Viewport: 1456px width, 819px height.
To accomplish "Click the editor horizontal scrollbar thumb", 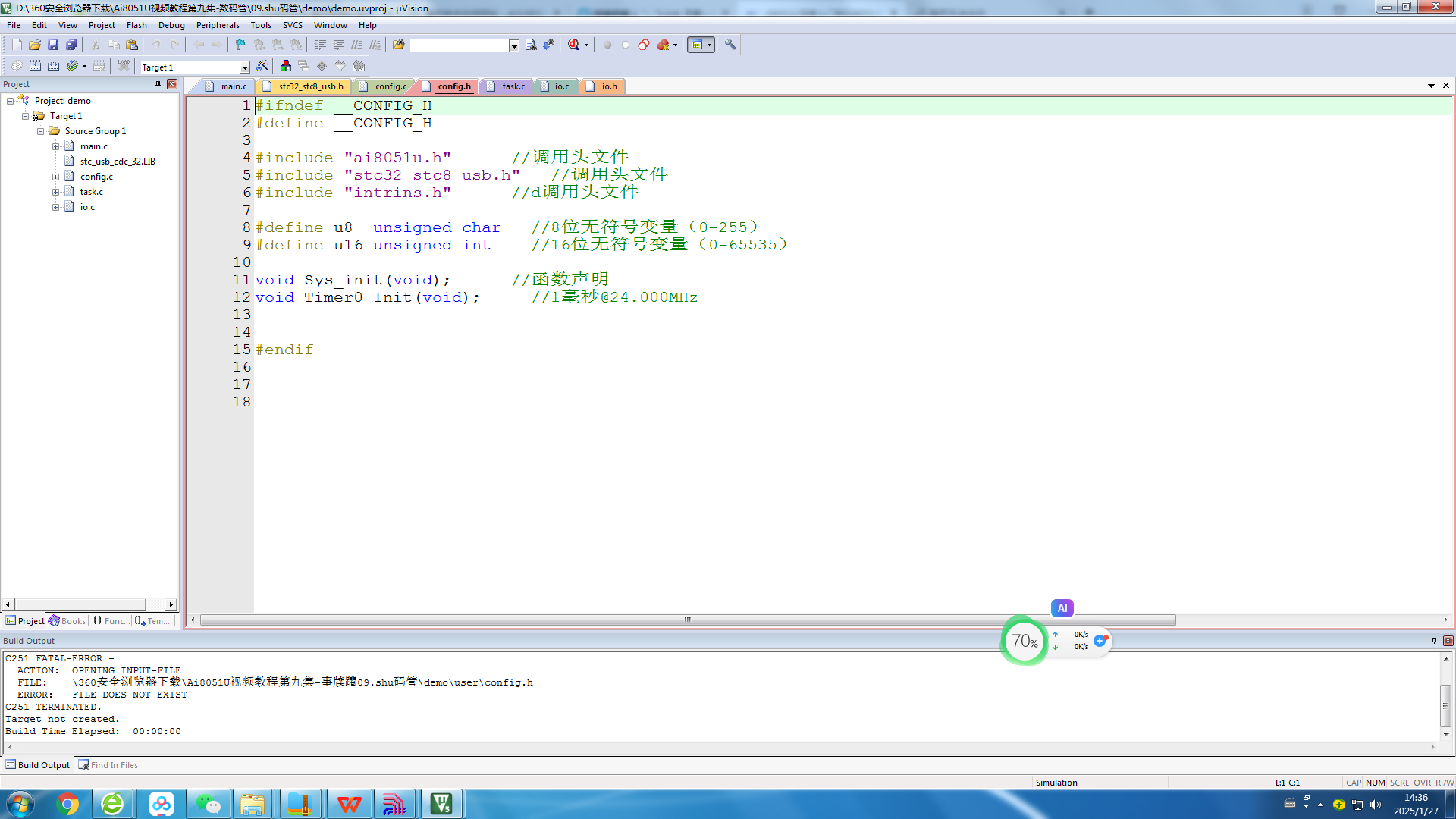I will [x=688, y=620].
